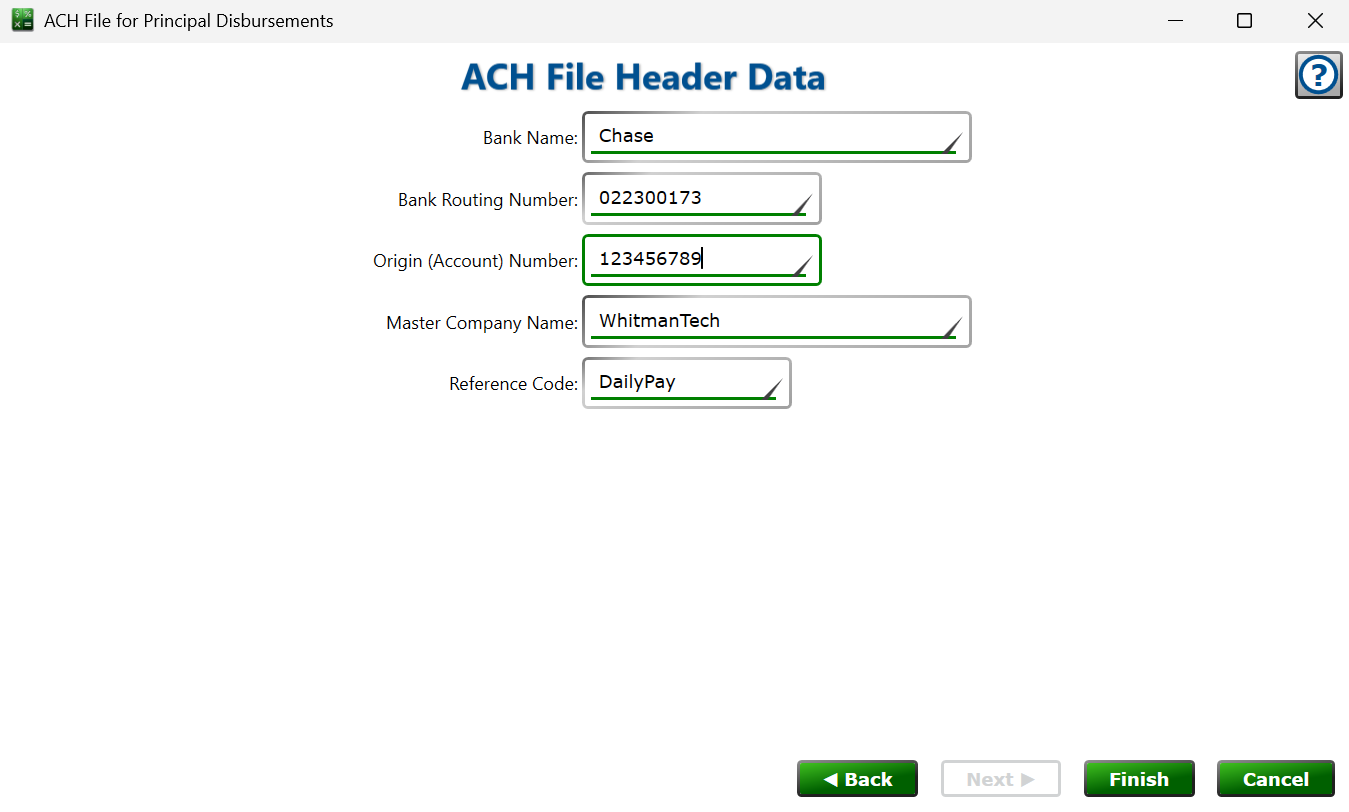Click the Bank Routing Number field
Viewport: 1349px width, 812px height.
[702, 198]
